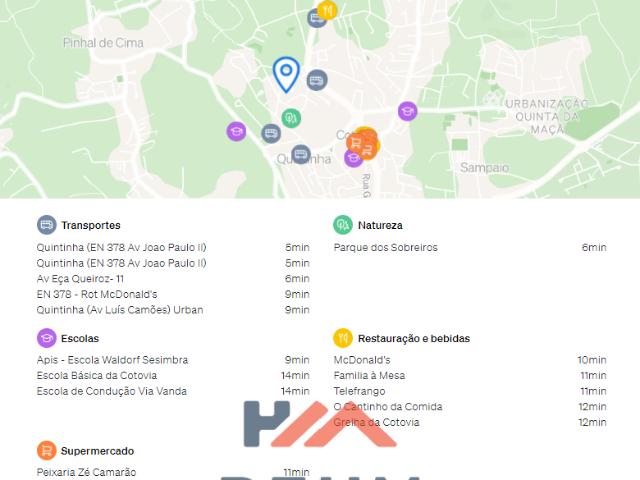Click the 12min time for O Cantinho da Comida
The image size is (640, 480).
click(592, 407)
